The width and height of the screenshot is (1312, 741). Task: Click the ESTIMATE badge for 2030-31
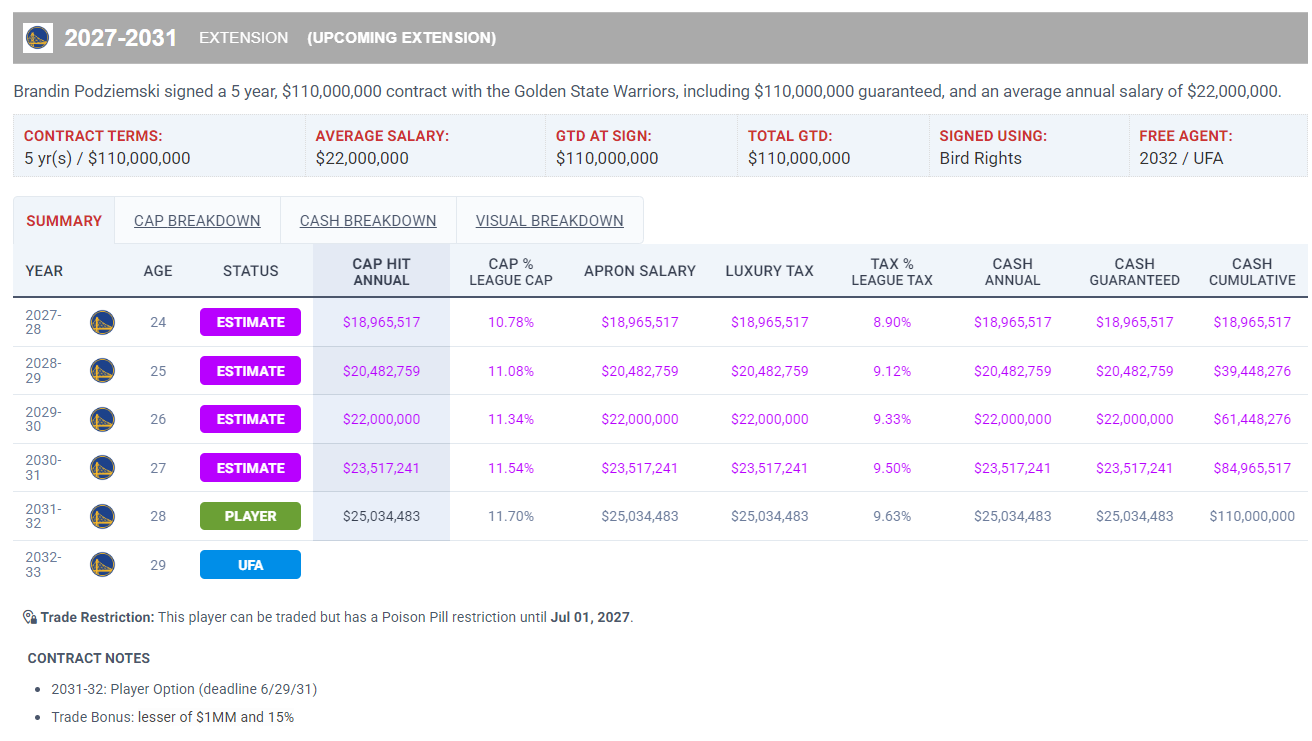coord(250,468)
